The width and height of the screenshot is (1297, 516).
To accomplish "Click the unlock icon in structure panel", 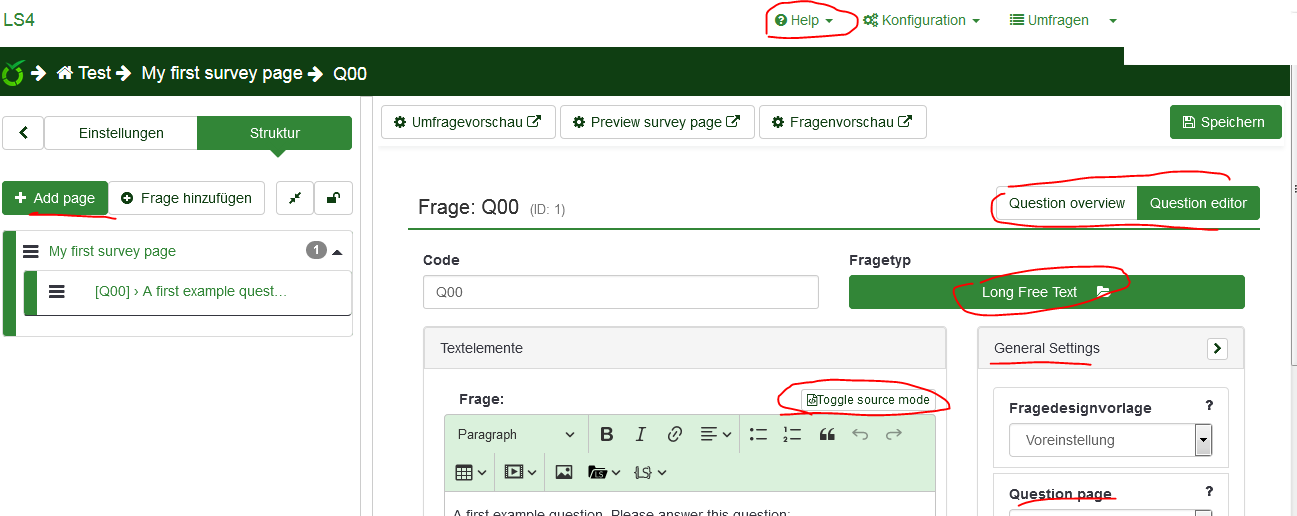I will [333, 198].
